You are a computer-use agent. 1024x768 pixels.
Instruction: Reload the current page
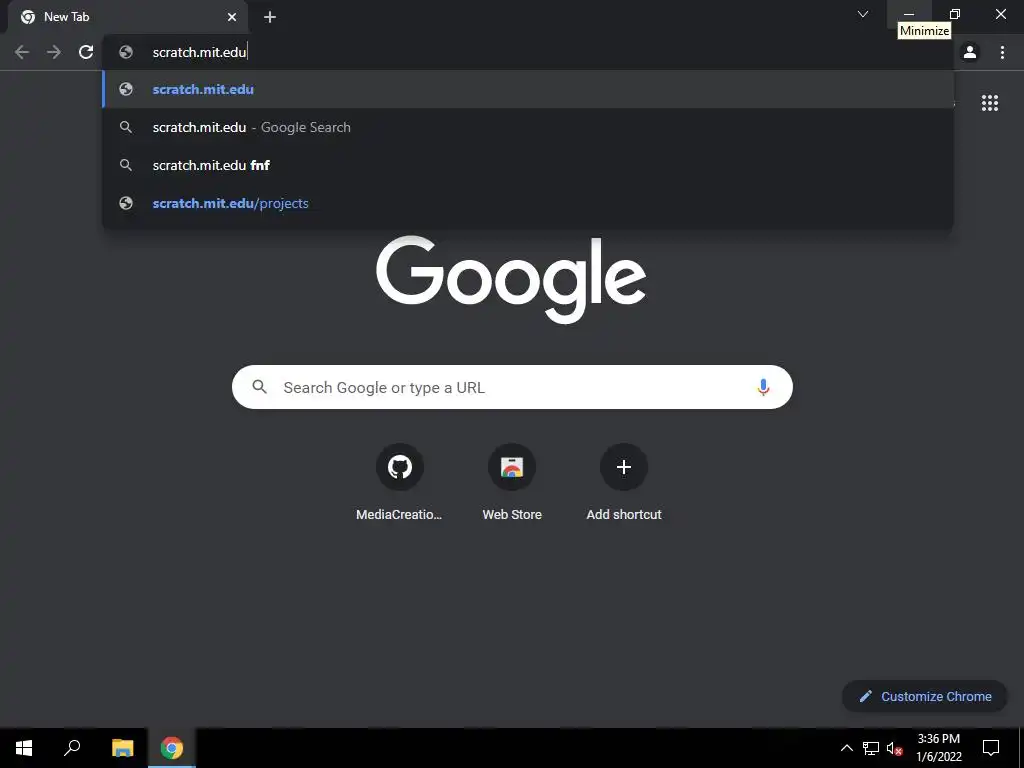click(x=86, y=52)
